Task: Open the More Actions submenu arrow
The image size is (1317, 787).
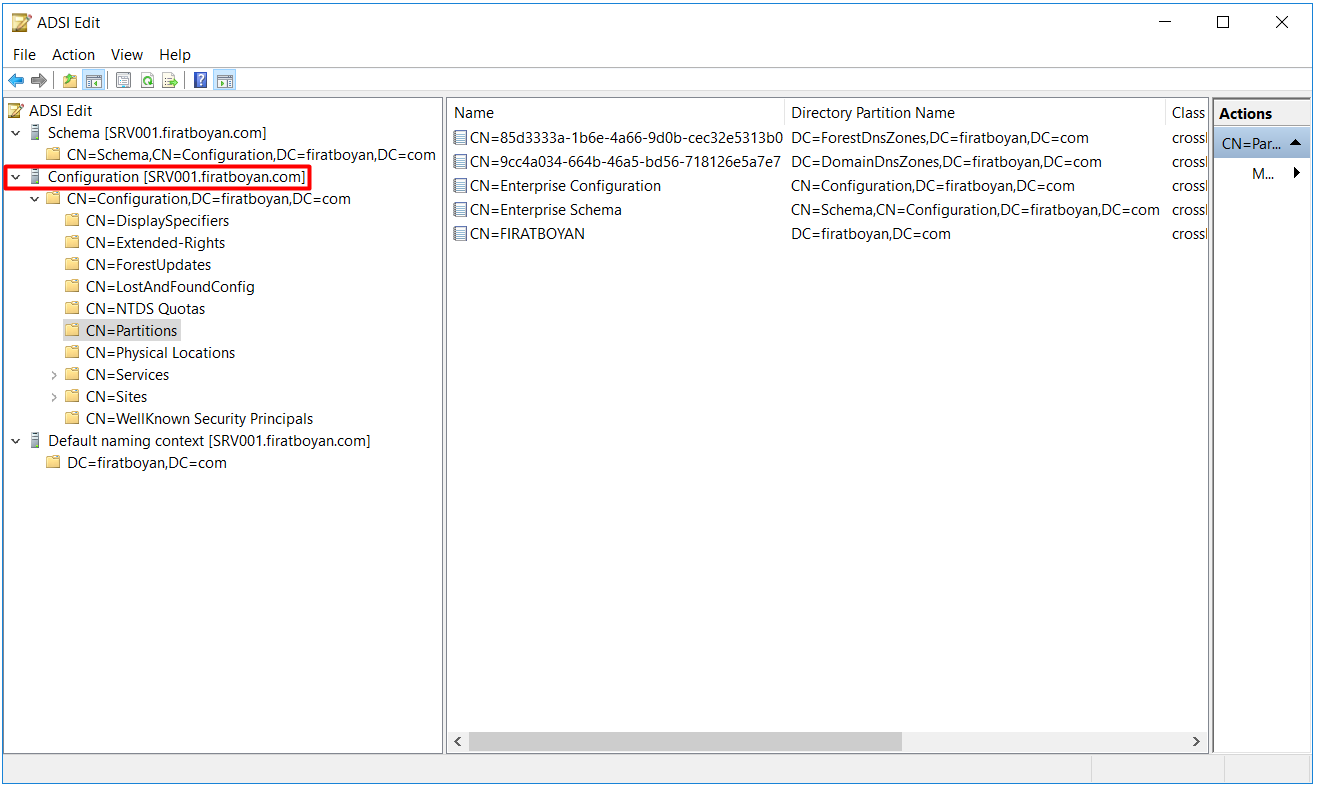Action: (1297, 173)
